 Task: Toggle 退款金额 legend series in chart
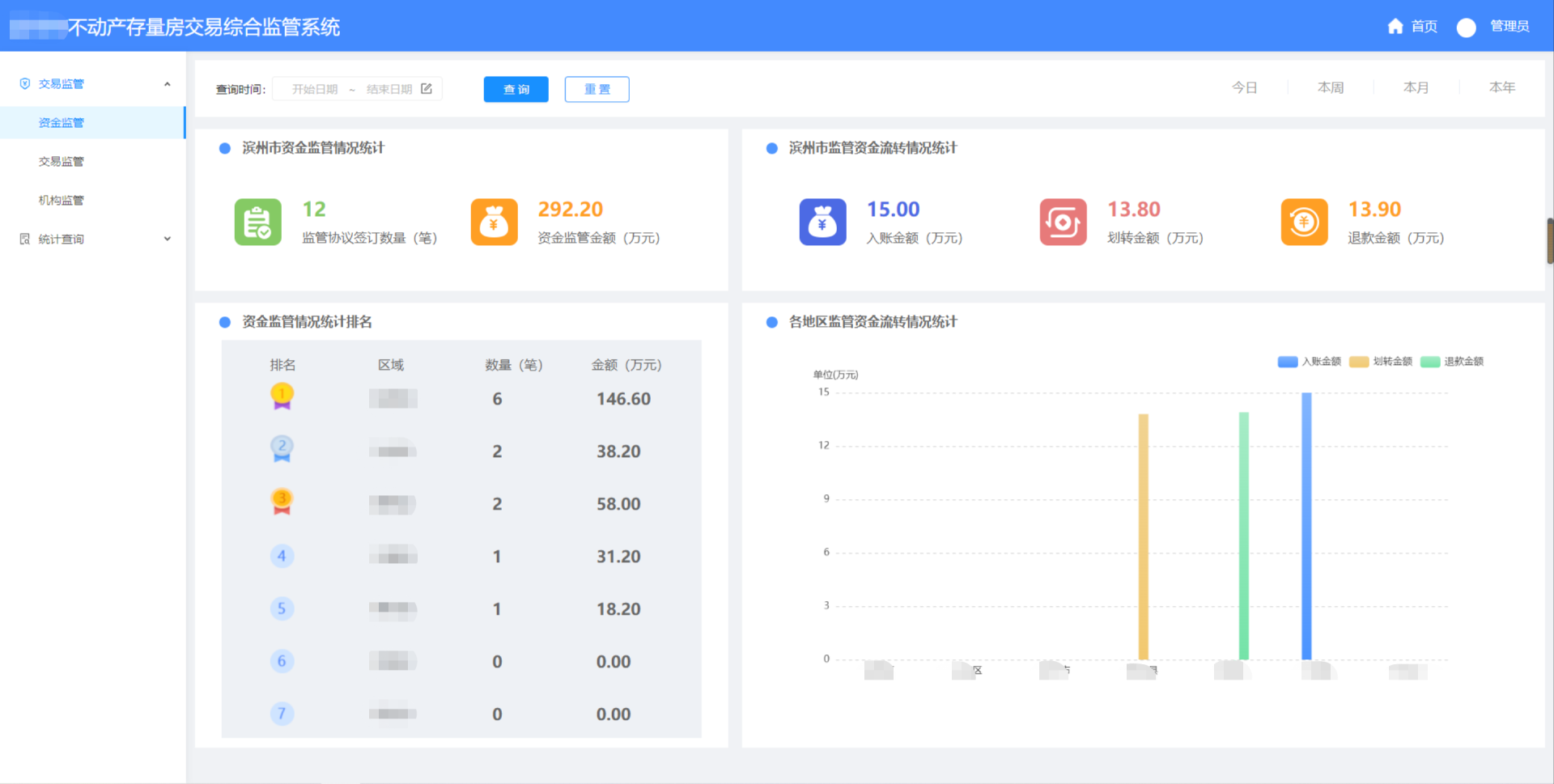[x=1452, y=362]
